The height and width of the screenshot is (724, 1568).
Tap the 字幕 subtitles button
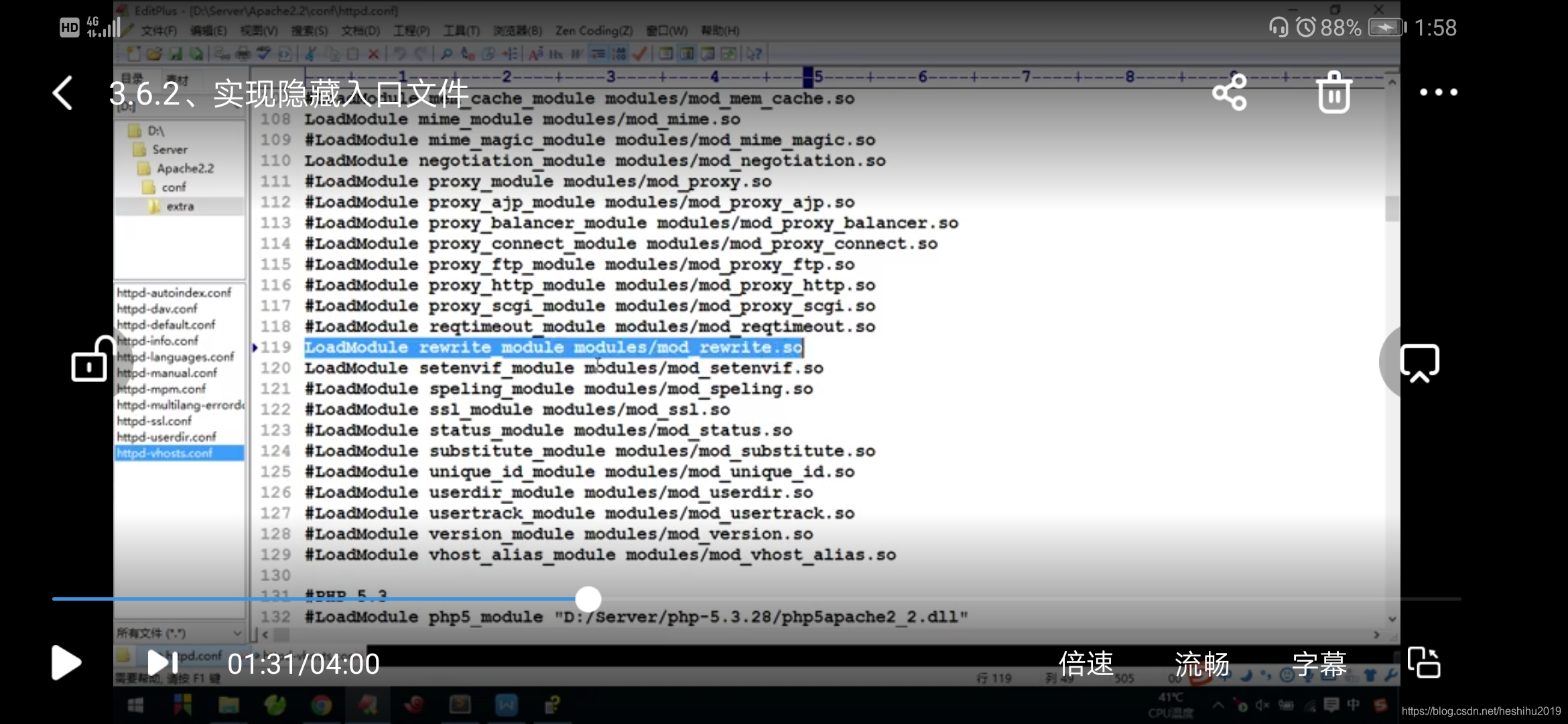[x=1319, y=664]
